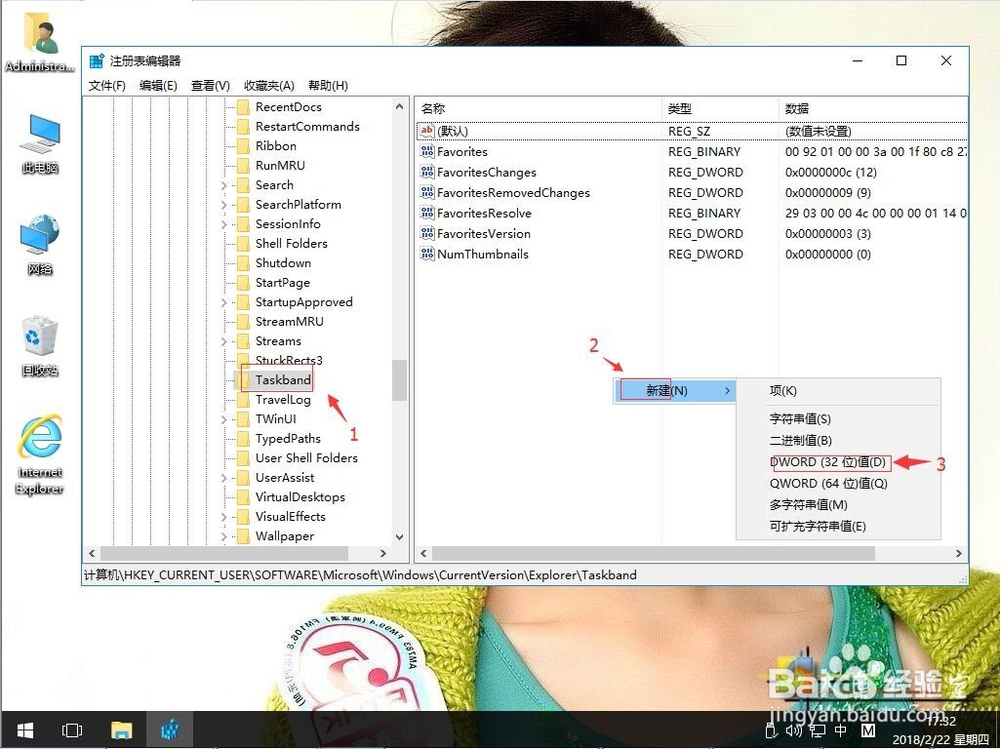This screenshot has width=1000, height=749.
Task: Choose DWORD (32 位)值(D) submenu item
Action: coord(838,462)
